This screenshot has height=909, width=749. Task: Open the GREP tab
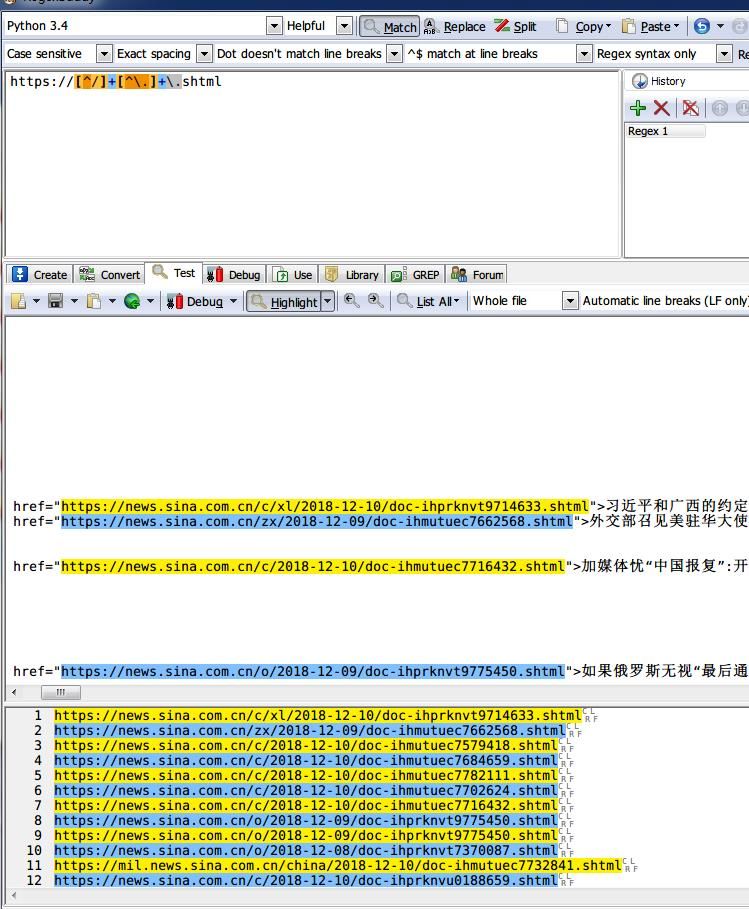415,274
